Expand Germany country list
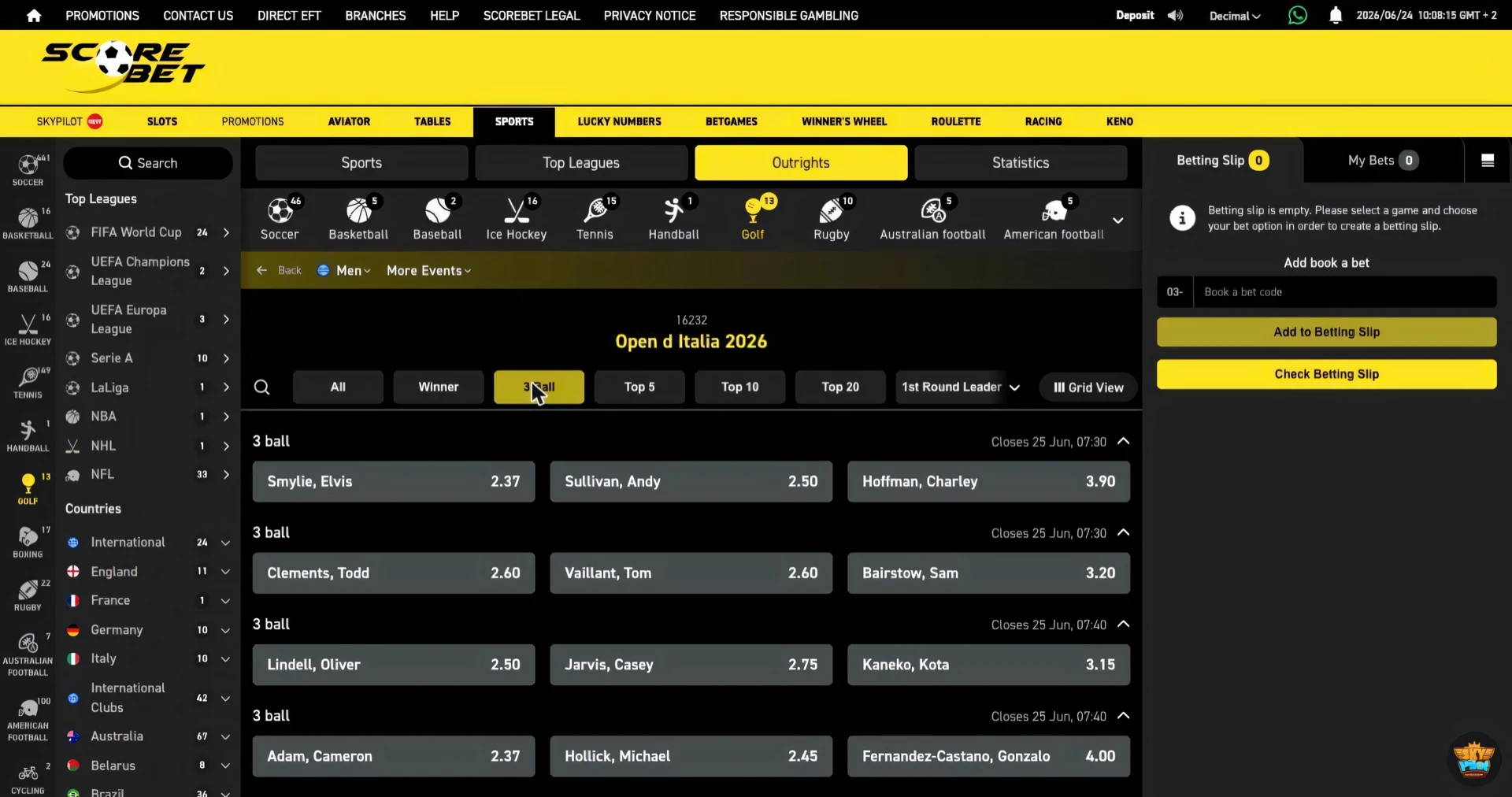Viewport: 1512px width, 797px height. tap(225, 630)
